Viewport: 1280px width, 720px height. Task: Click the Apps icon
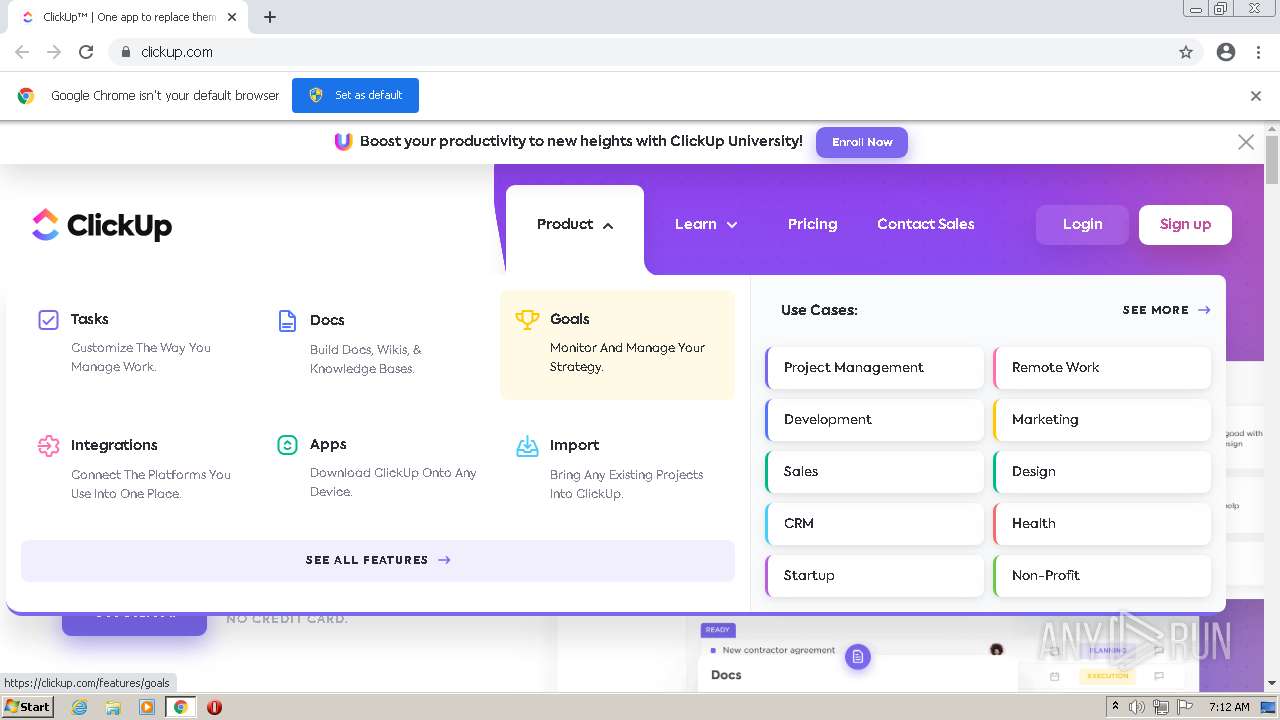coord(287,445)
